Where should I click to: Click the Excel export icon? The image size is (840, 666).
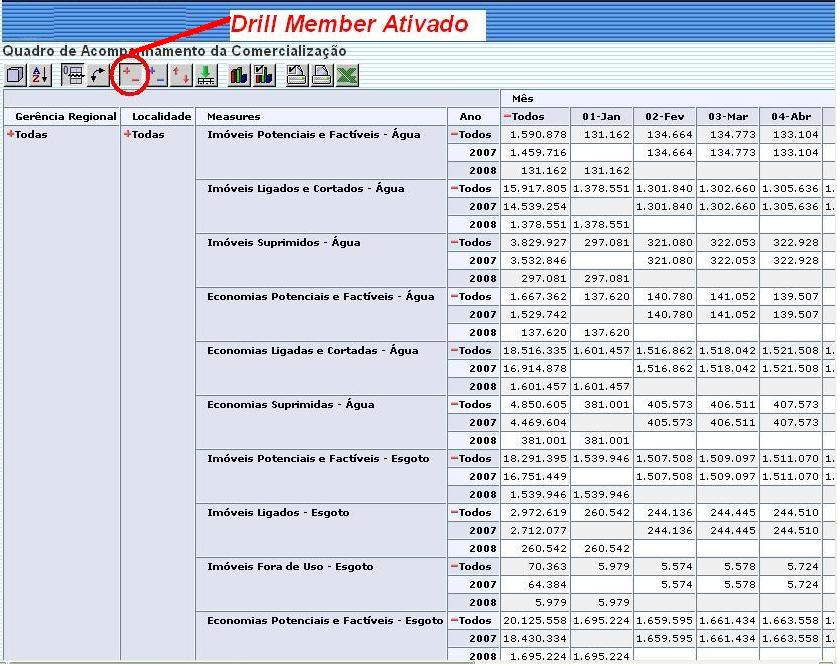click(348, 75)
